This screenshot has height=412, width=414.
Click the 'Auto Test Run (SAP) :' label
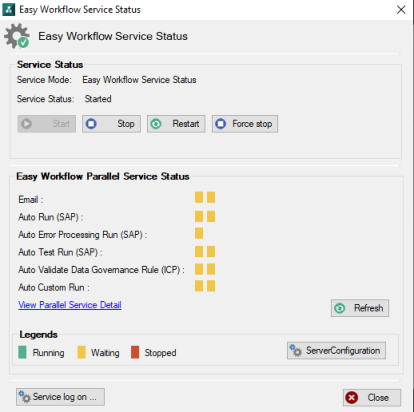(x=60, y=252)
